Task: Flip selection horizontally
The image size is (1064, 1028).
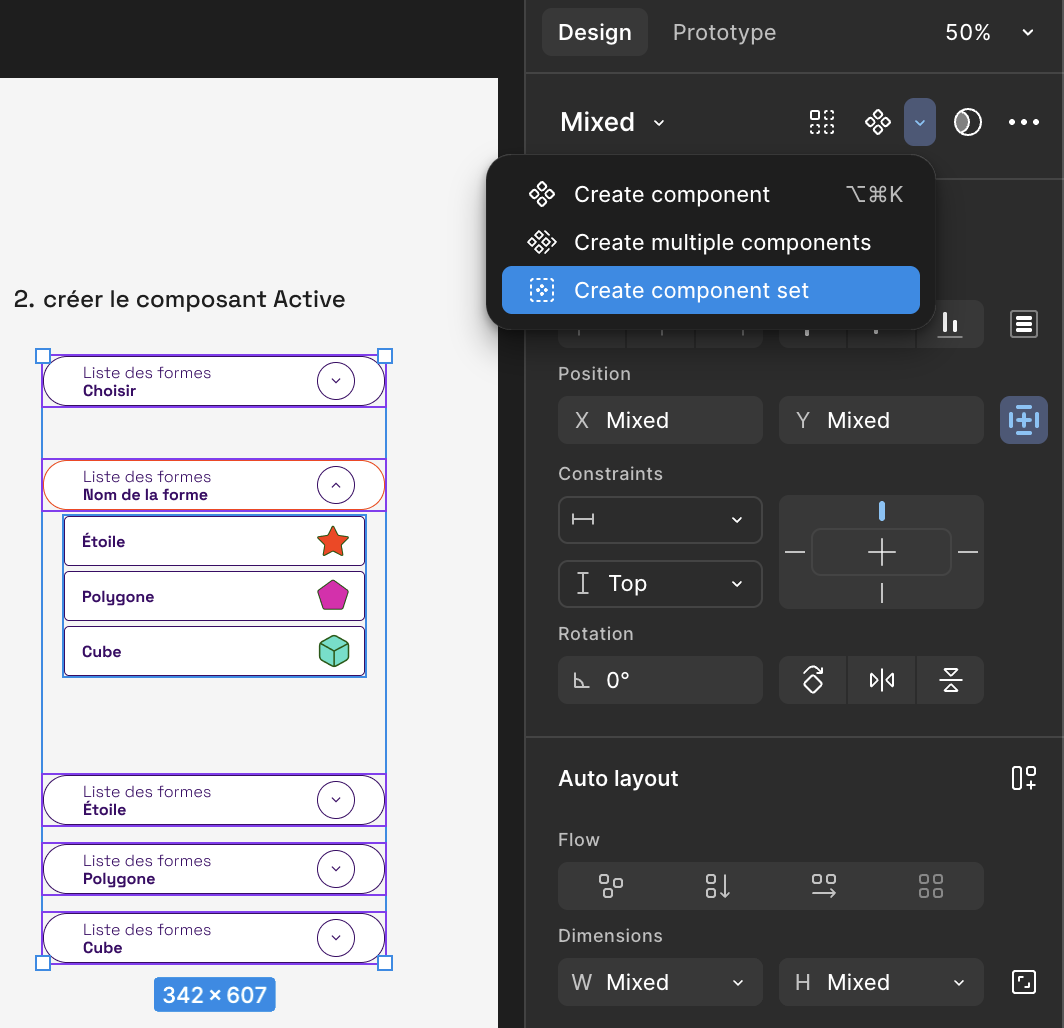Action: pyautogui.click(x=881, y=680)
